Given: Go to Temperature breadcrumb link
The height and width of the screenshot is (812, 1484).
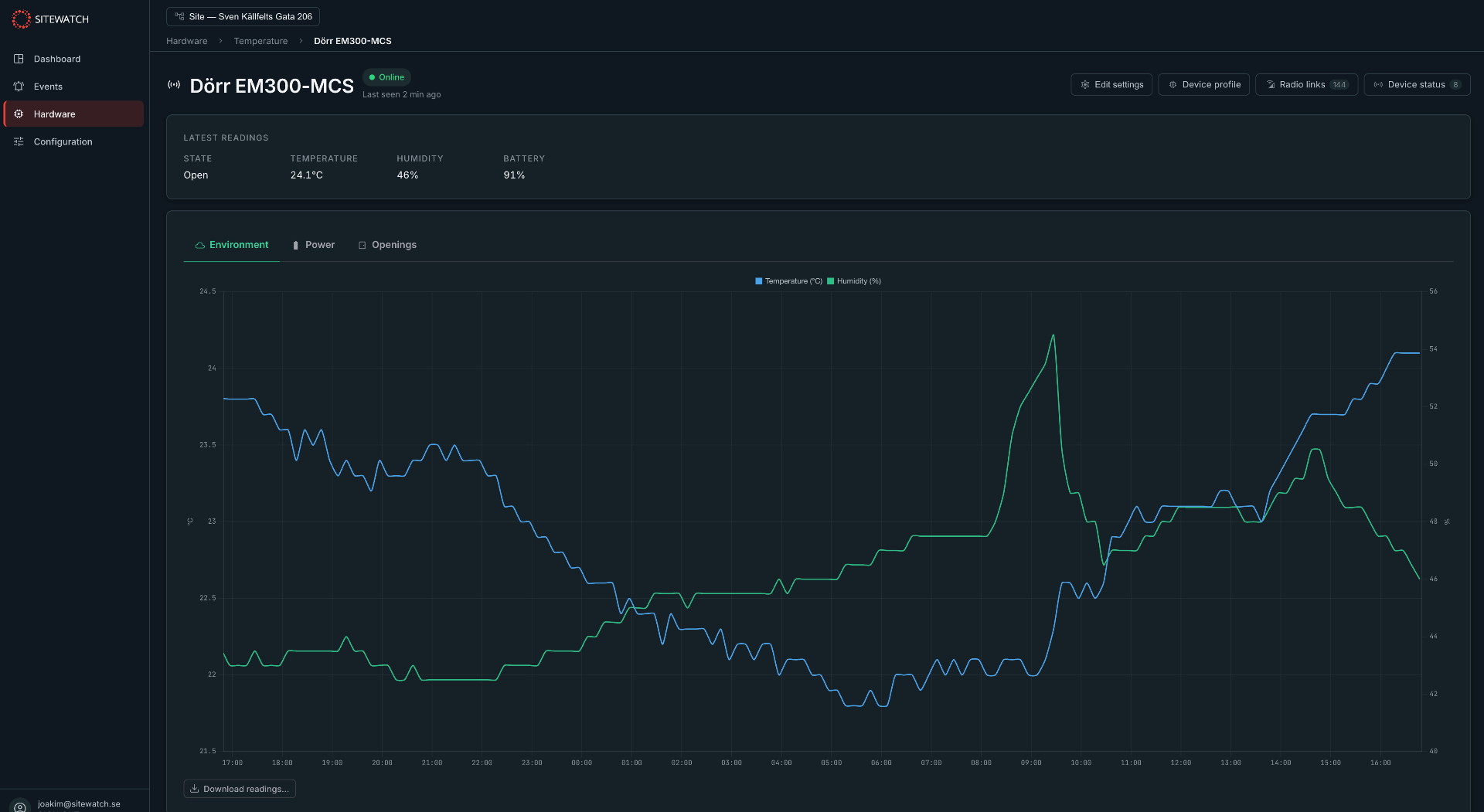Looking at the screenshot, I should click(260, 41).
